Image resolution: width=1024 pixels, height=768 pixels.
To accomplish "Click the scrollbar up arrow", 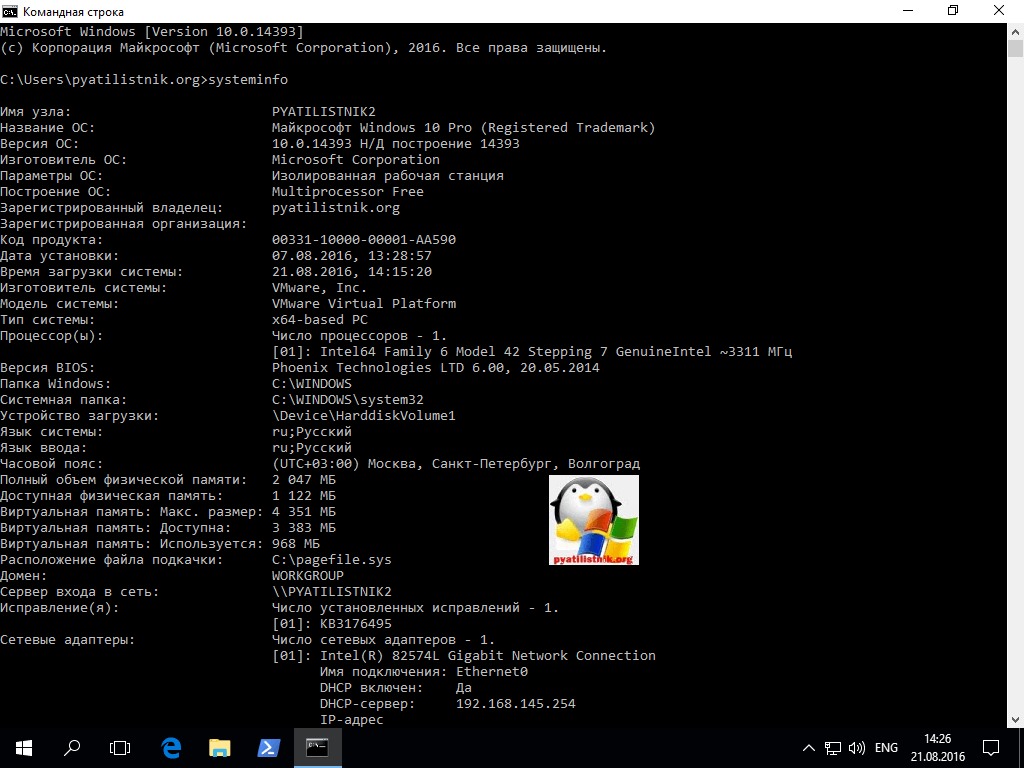I will 1015,31.
